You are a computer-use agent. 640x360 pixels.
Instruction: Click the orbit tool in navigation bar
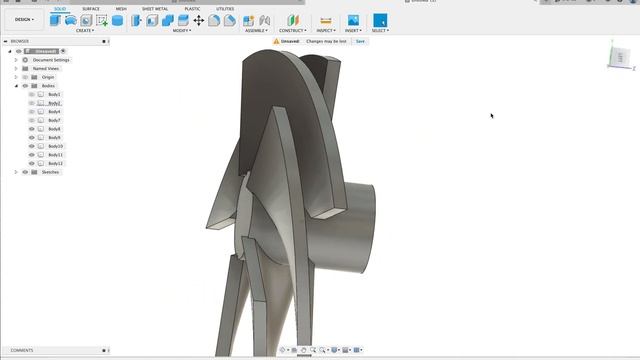[282, 350]
